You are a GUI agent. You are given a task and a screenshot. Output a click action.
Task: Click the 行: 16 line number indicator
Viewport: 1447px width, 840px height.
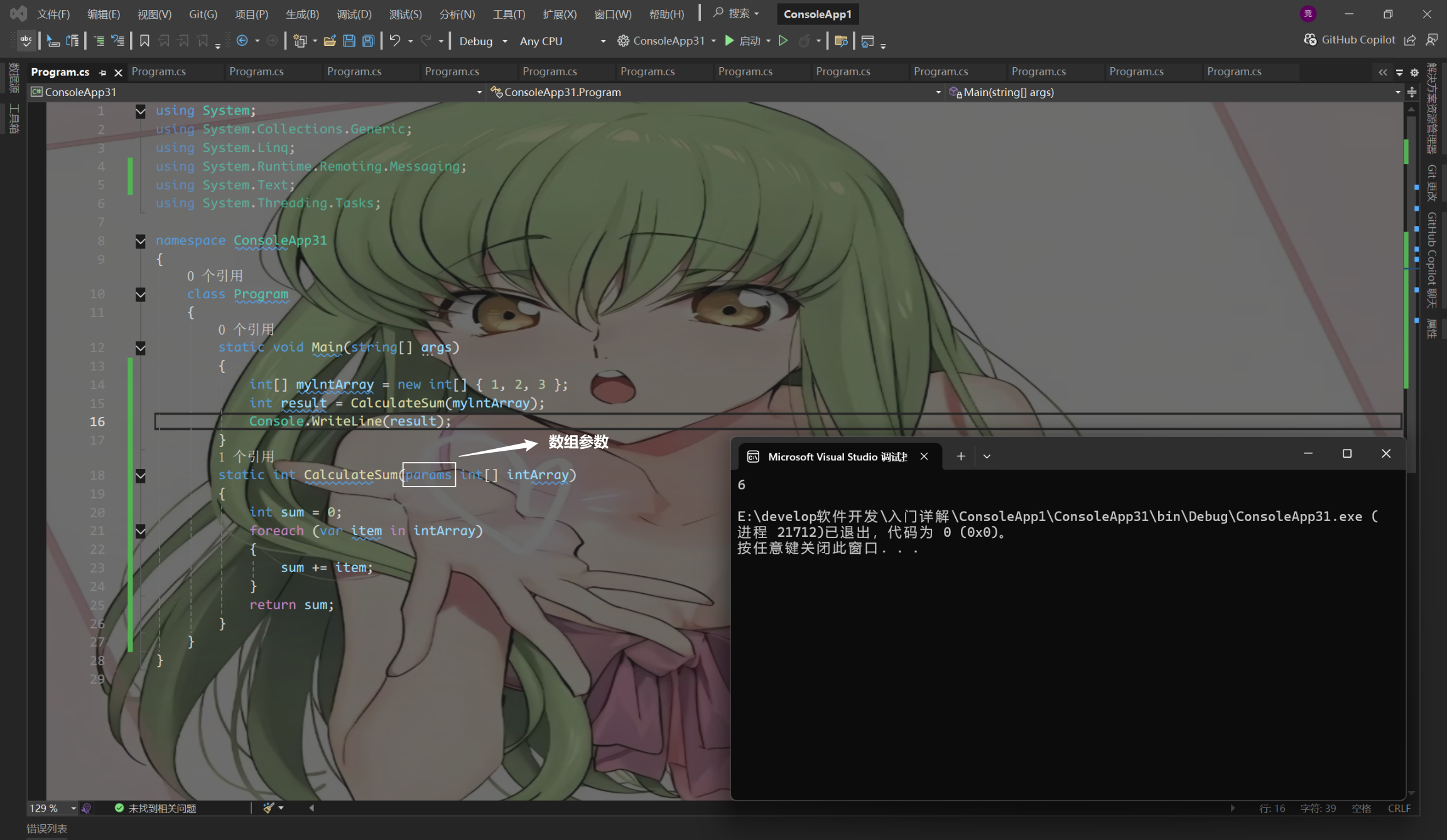(x=1272, y=808)
